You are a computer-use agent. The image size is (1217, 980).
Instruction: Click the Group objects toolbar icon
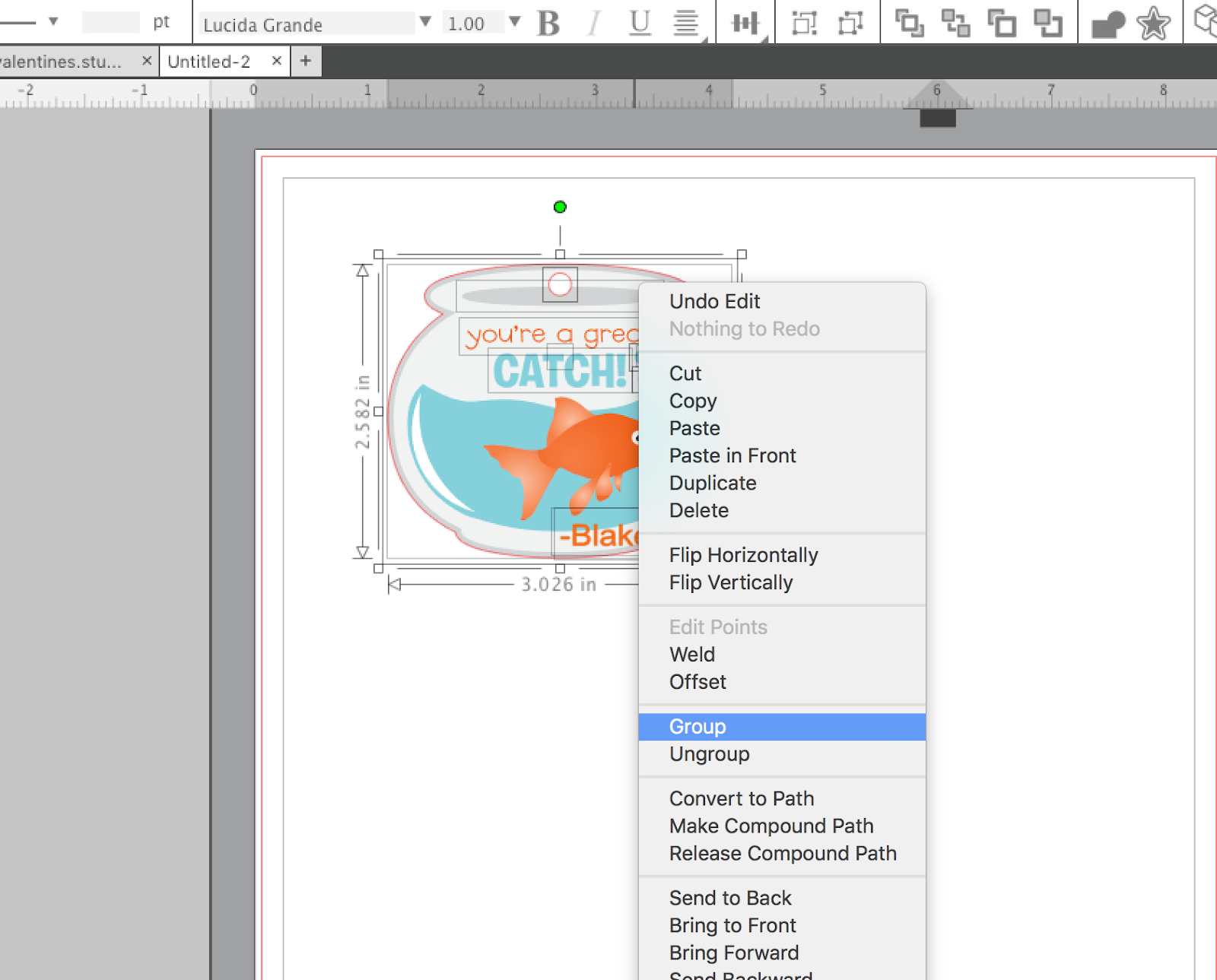910,23
